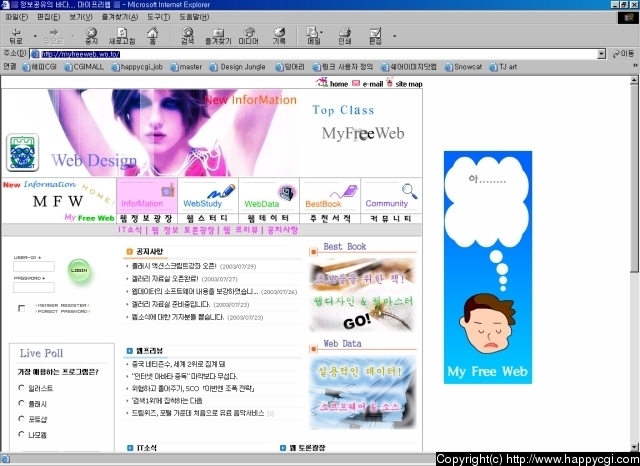Screen dimensions: 640x466
Task: Click the Go (이동) button by address bar
Action: 624,54
